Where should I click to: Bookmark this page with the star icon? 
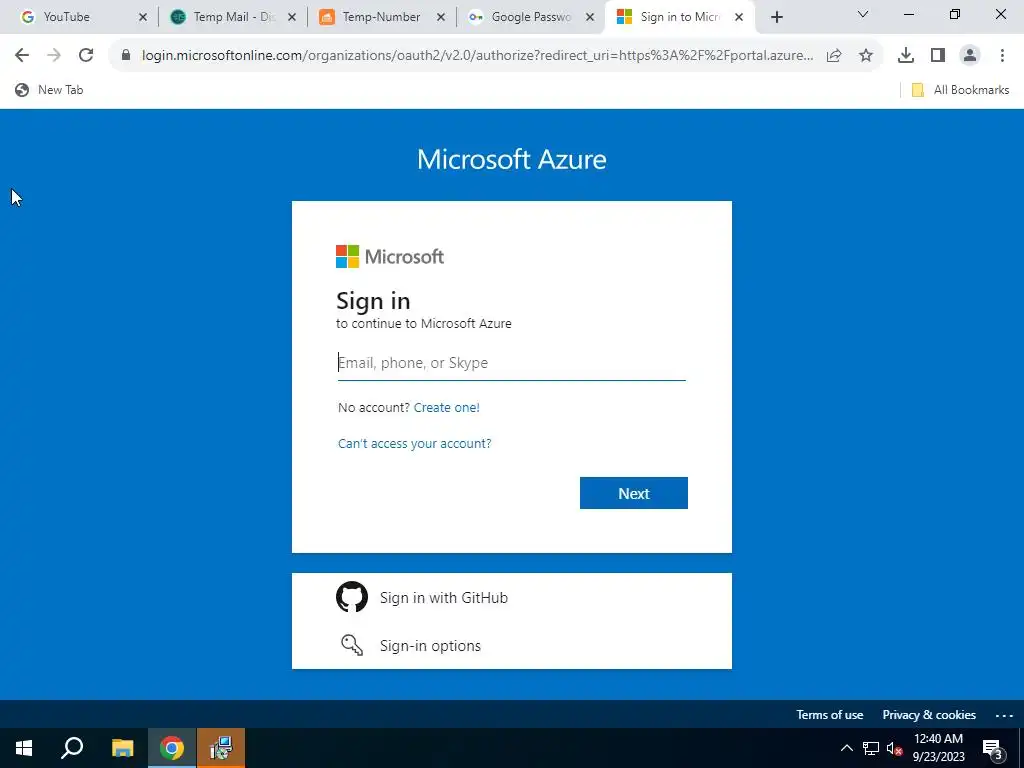(x=866, y=56)
